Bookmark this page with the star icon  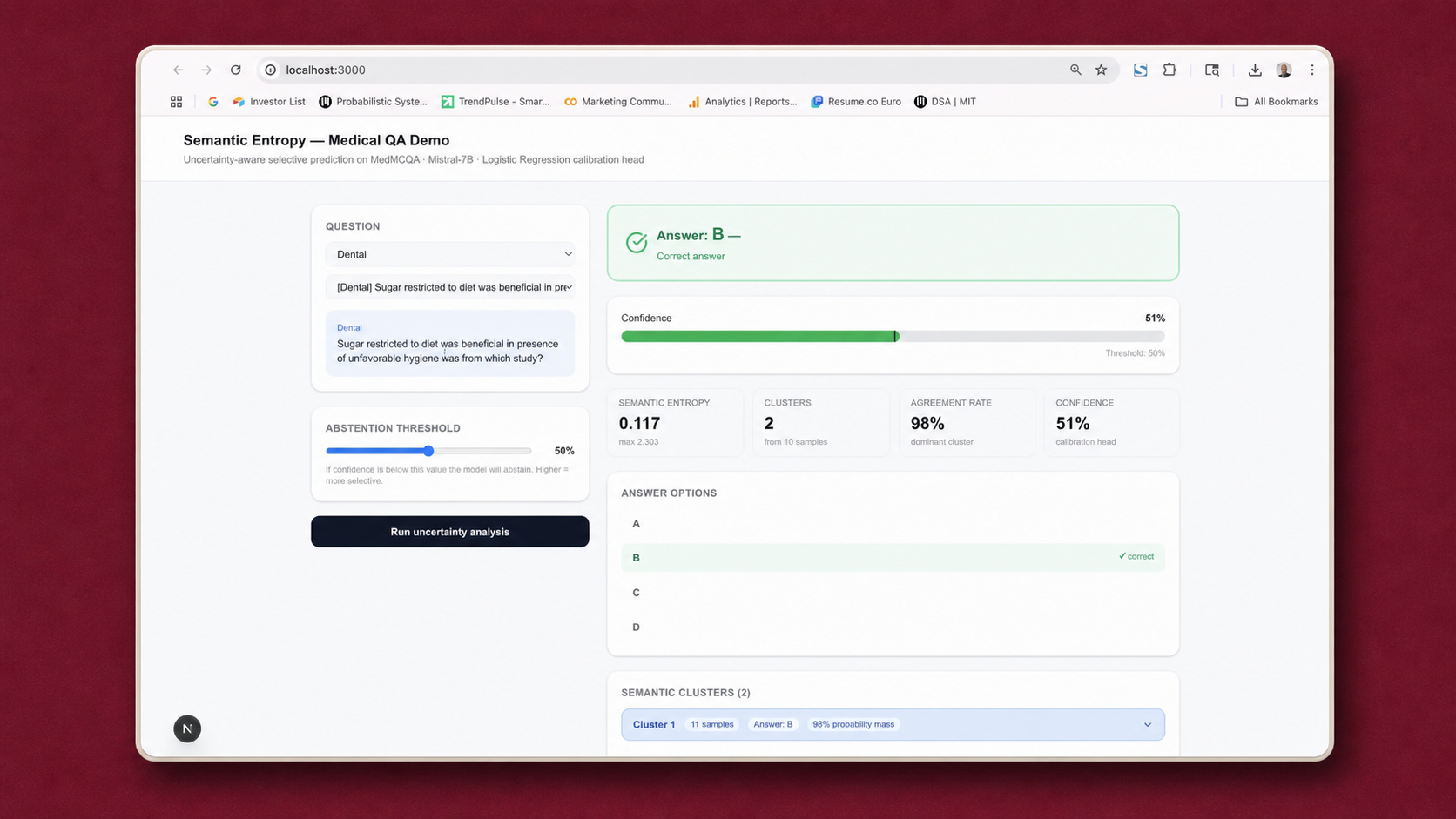[x=1102, y=70]
